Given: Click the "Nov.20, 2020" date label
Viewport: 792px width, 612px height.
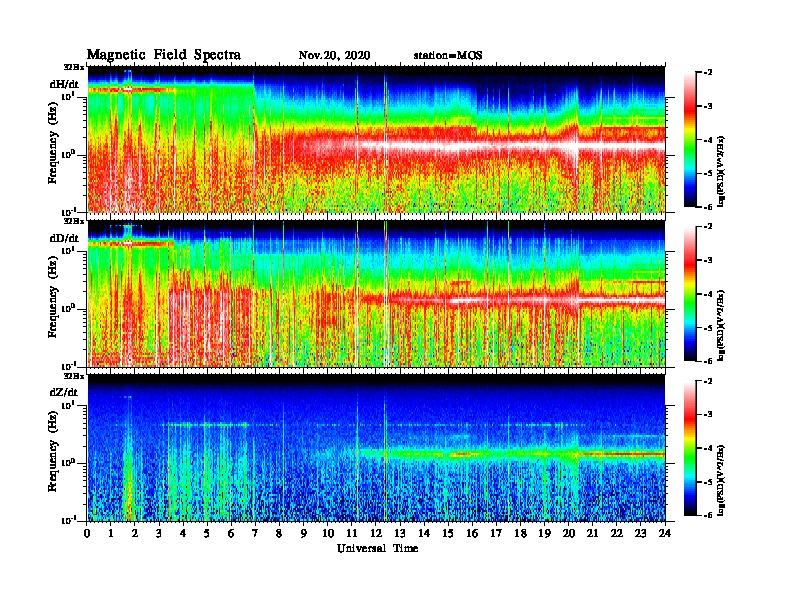Looking at the screenshot, I should [334, 56].
